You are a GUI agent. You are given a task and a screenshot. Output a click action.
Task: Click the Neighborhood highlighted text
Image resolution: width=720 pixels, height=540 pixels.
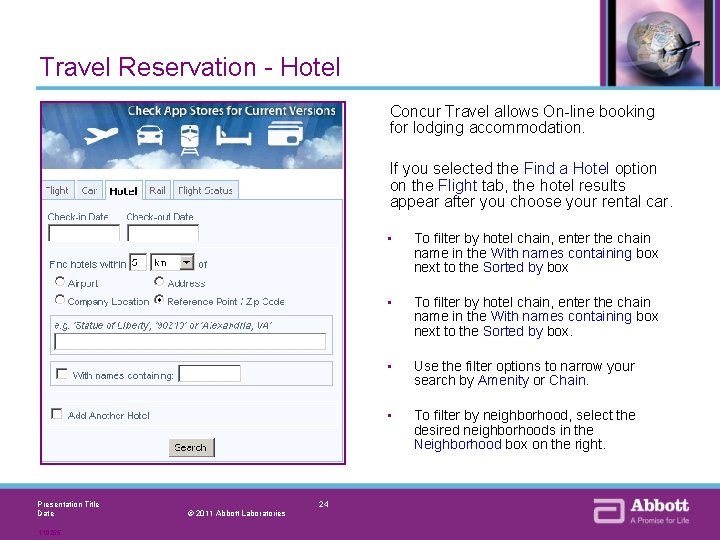click(x=457, y=444)
